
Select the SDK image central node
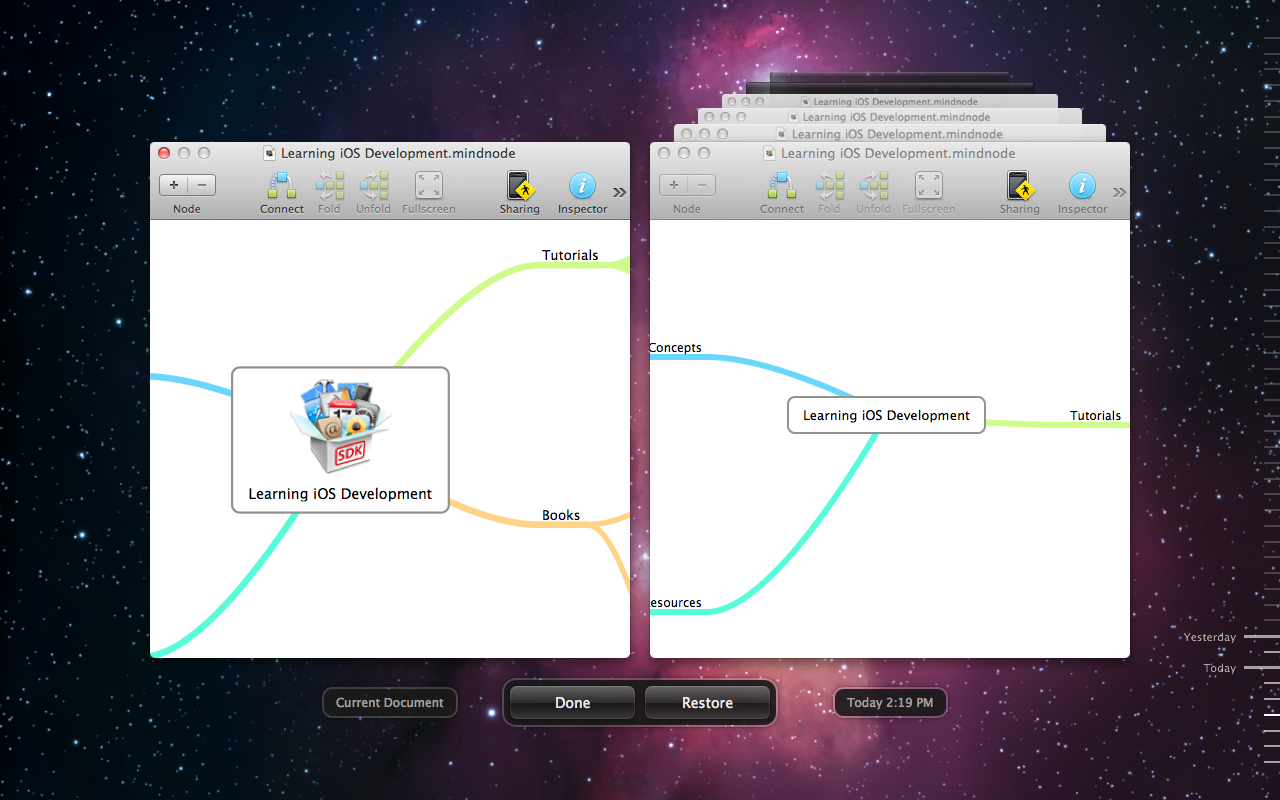point(340,440)
